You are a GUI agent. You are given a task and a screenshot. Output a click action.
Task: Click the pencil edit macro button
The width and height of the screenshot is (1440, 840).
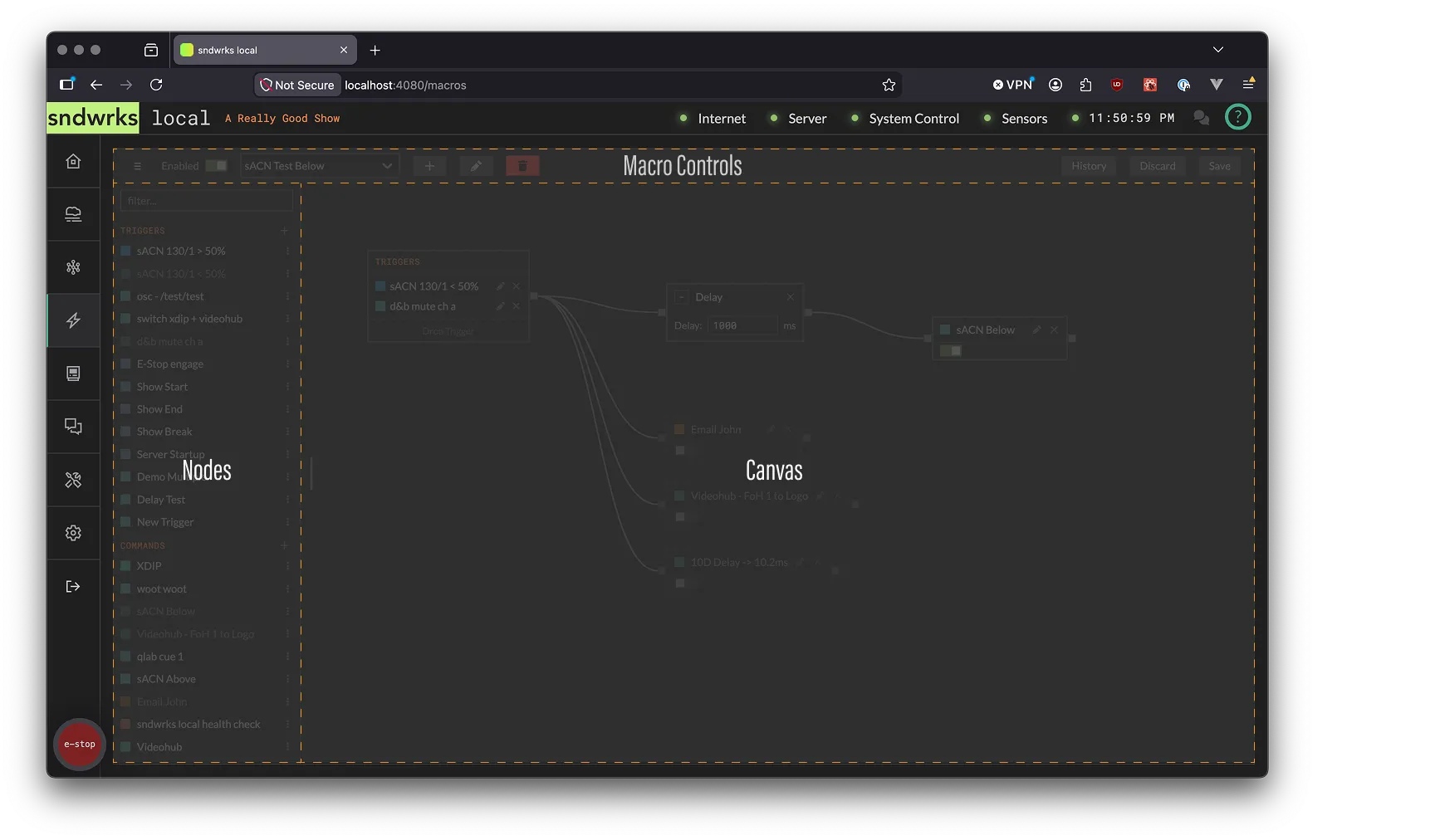476,166
